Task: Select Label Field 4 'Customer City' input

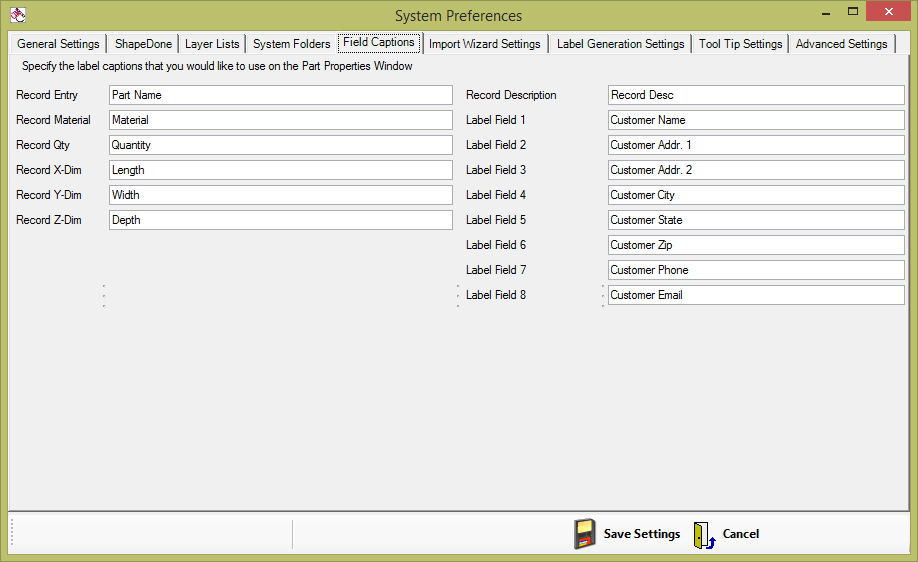Action: (756, 195)
